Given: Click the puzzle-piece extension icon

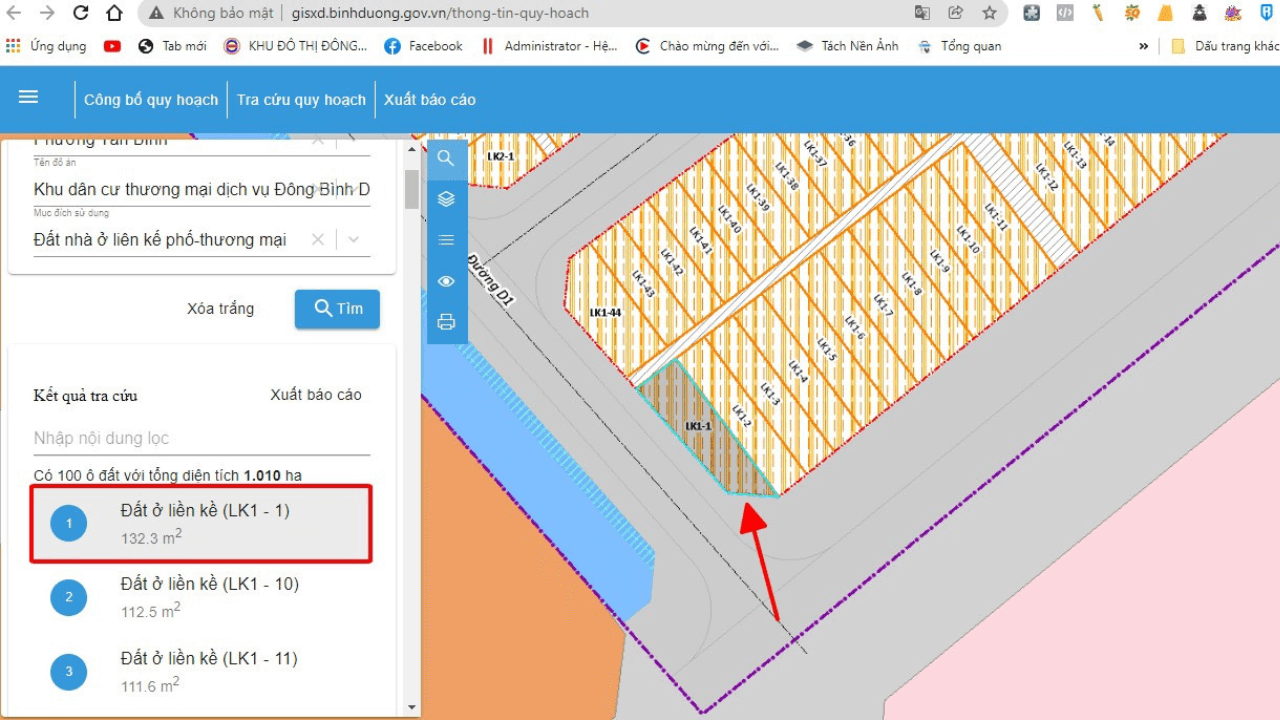Looking at the screenshot, I should pos(1031,13).
